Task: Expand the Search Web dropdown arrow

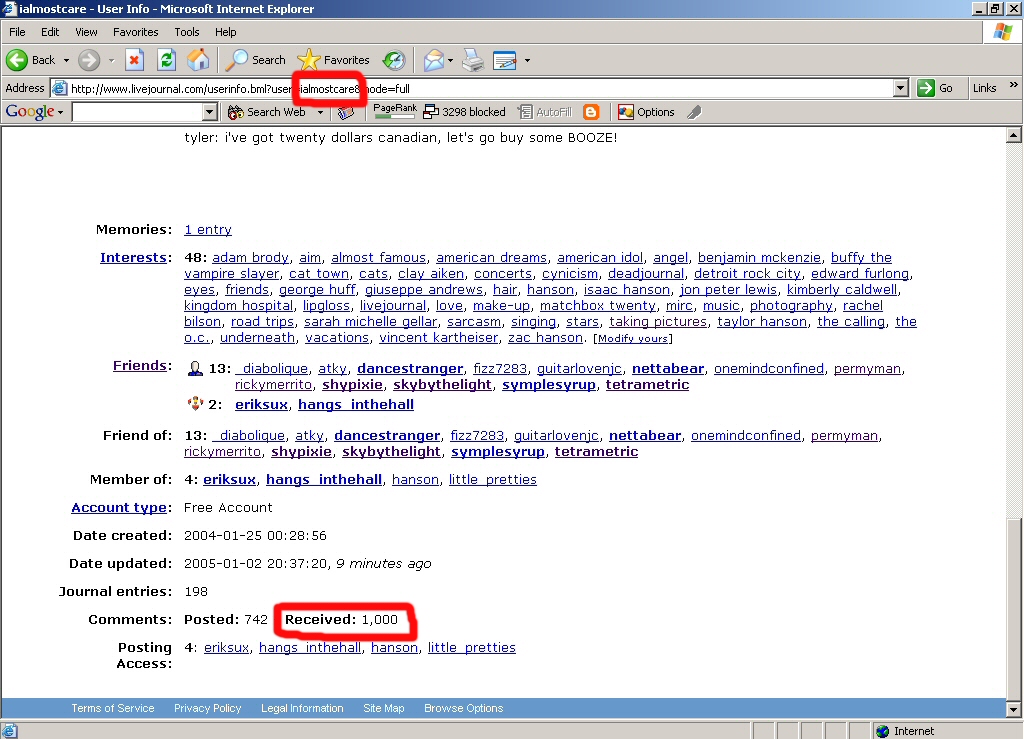Action: (320, 112)
